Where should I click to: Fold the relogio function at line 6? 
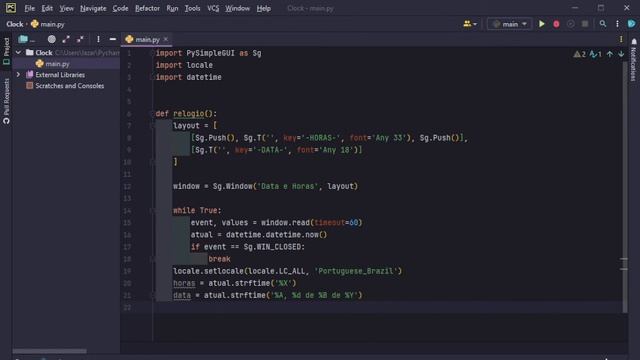(153, 113)
